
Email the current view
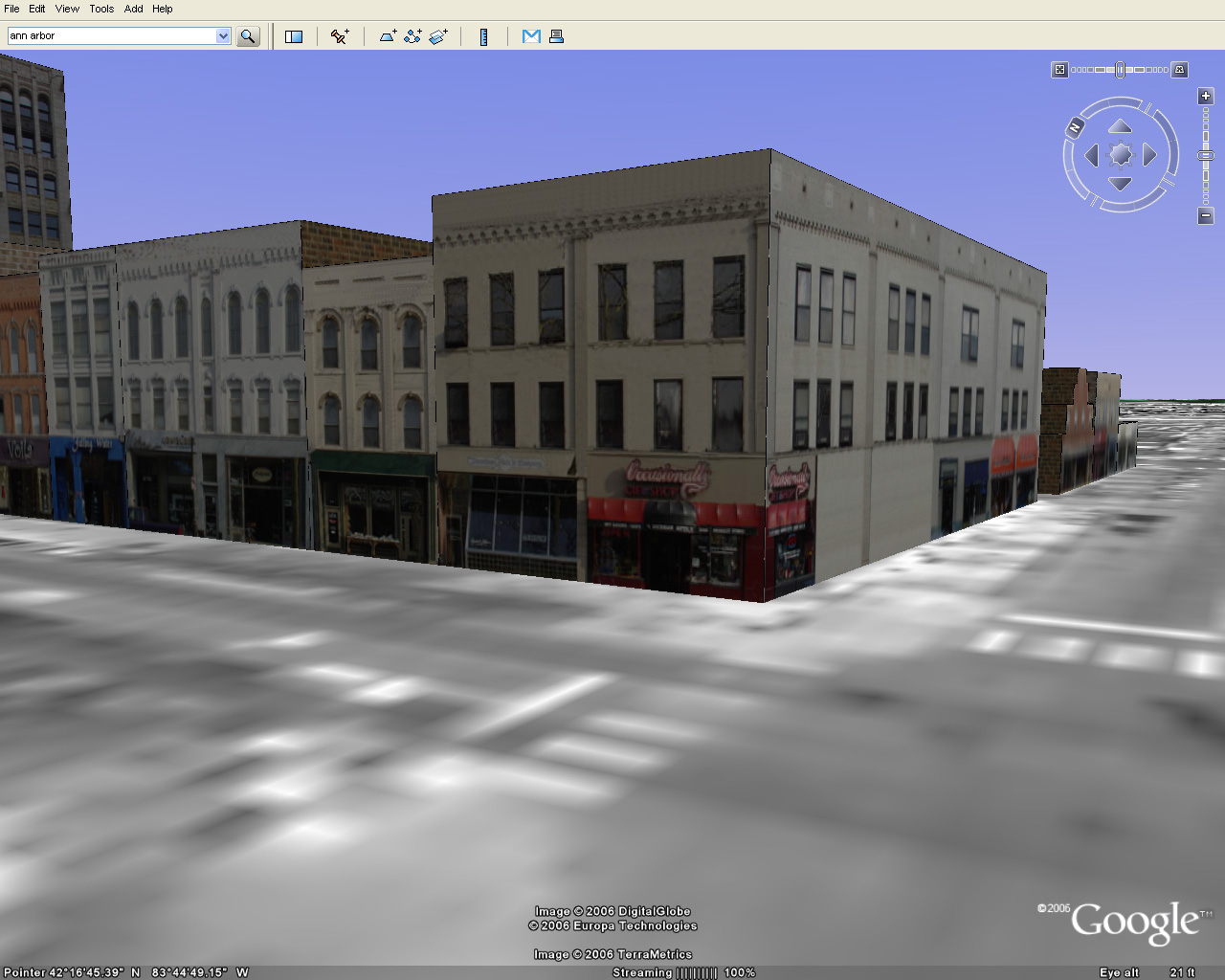531,36
